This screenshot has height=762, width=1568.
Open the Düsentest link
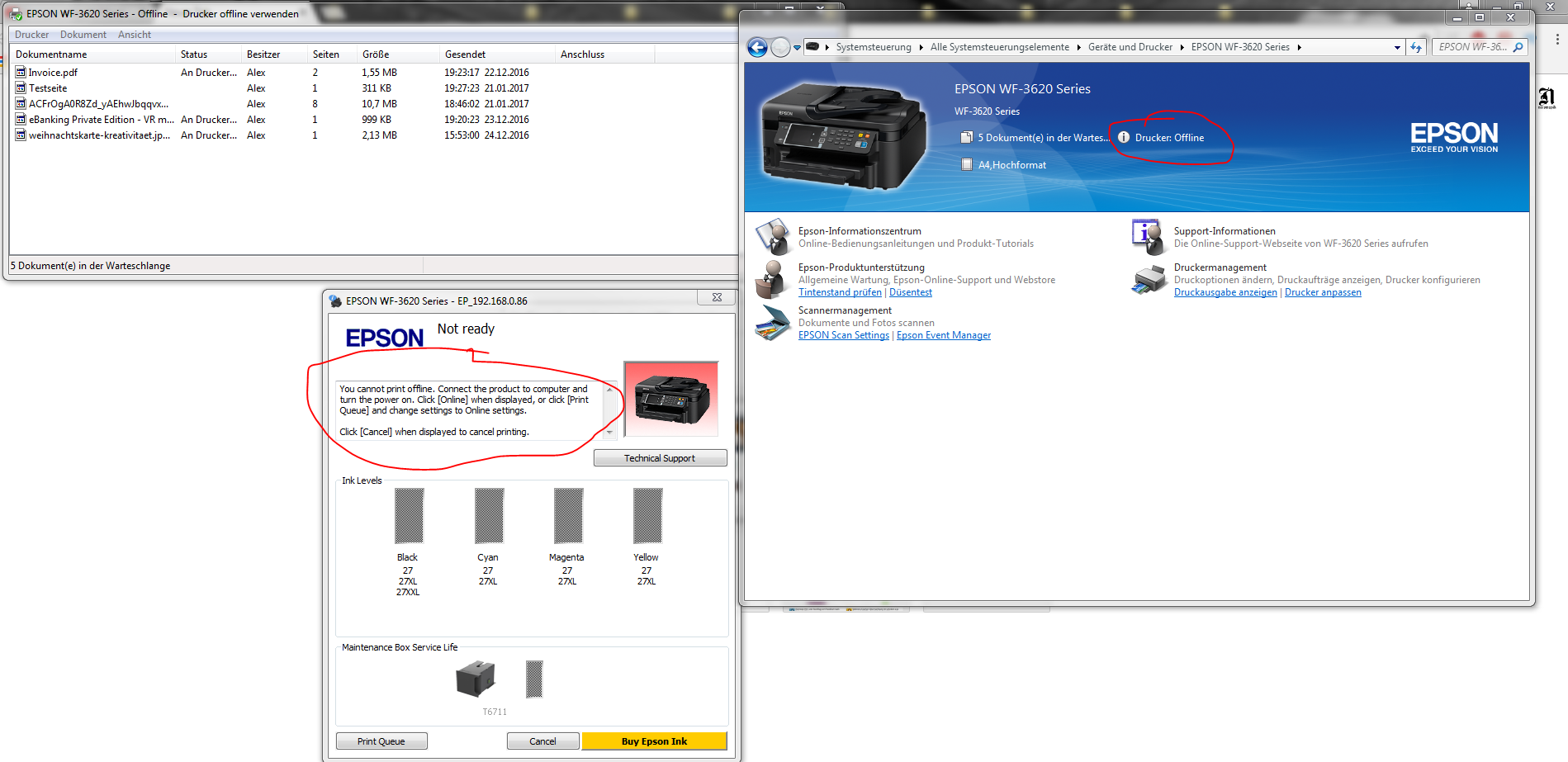(911, 292)
